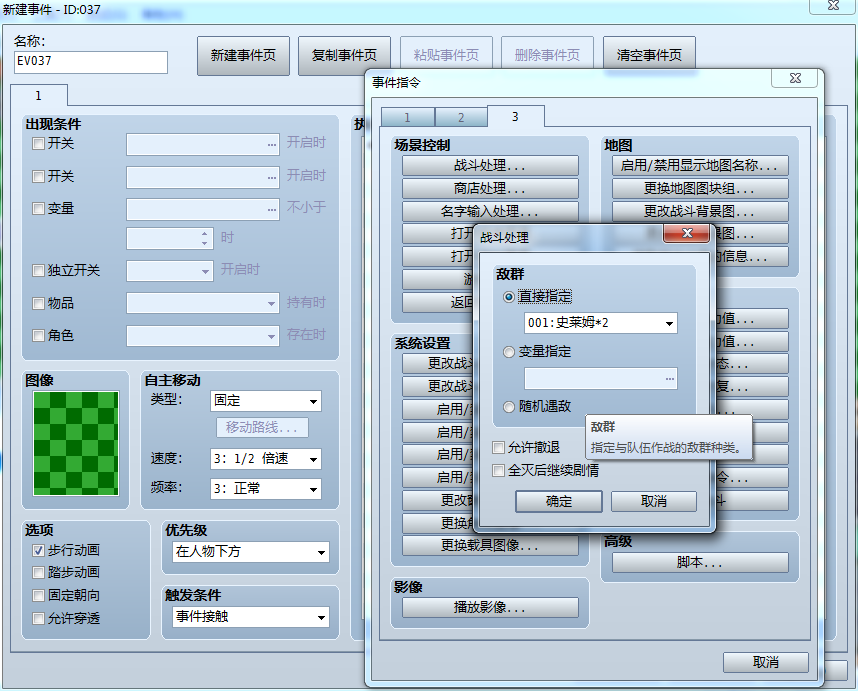
Task: Toggle the 允许穿透 checkbox
Action: point(38,618)
